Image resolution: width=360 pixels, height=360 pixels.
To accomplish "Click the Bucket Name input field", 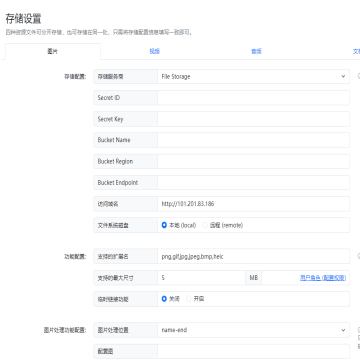I will pyautogui.click(x=253, y=140).
